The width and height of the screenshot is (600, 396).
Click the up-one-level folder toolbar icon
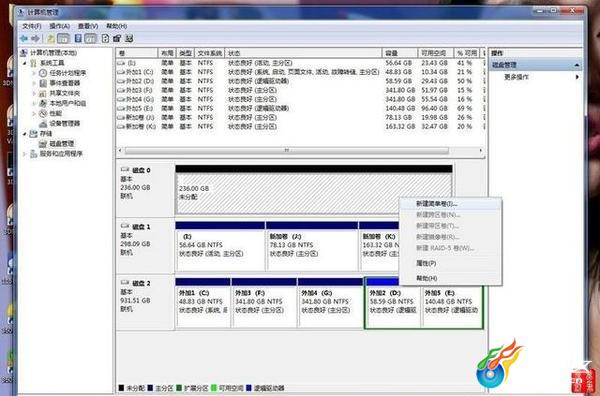point(51,38)
